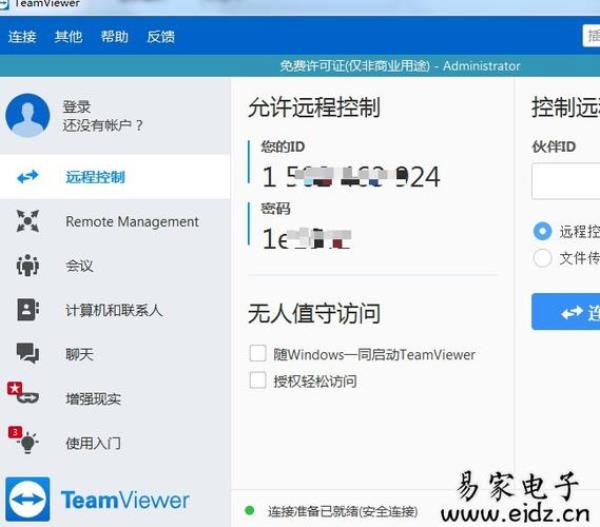This screenshot has width=600, height=527.
Task: Open the 连接 menu
Action: 22,37
